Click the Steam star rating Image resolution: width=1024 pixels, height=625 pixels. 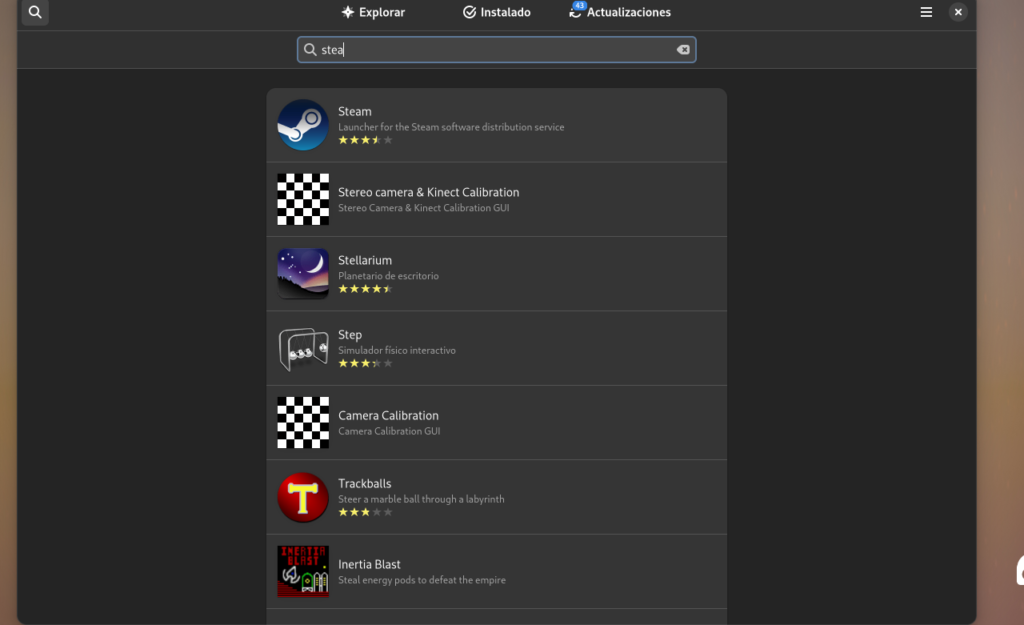(365, 140)
